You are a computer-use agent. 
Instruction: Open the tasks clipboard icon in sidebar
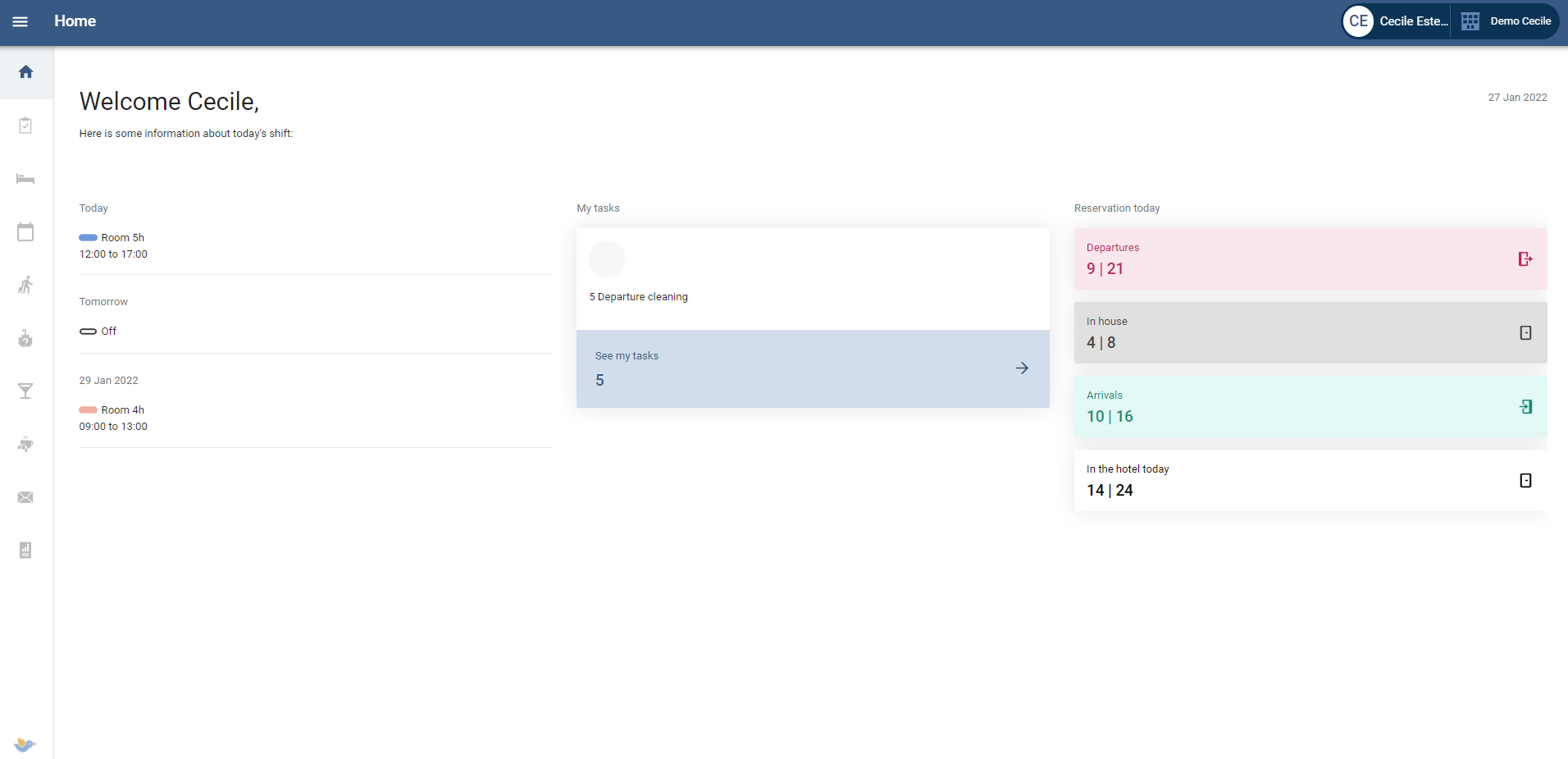tap(26, 126)
